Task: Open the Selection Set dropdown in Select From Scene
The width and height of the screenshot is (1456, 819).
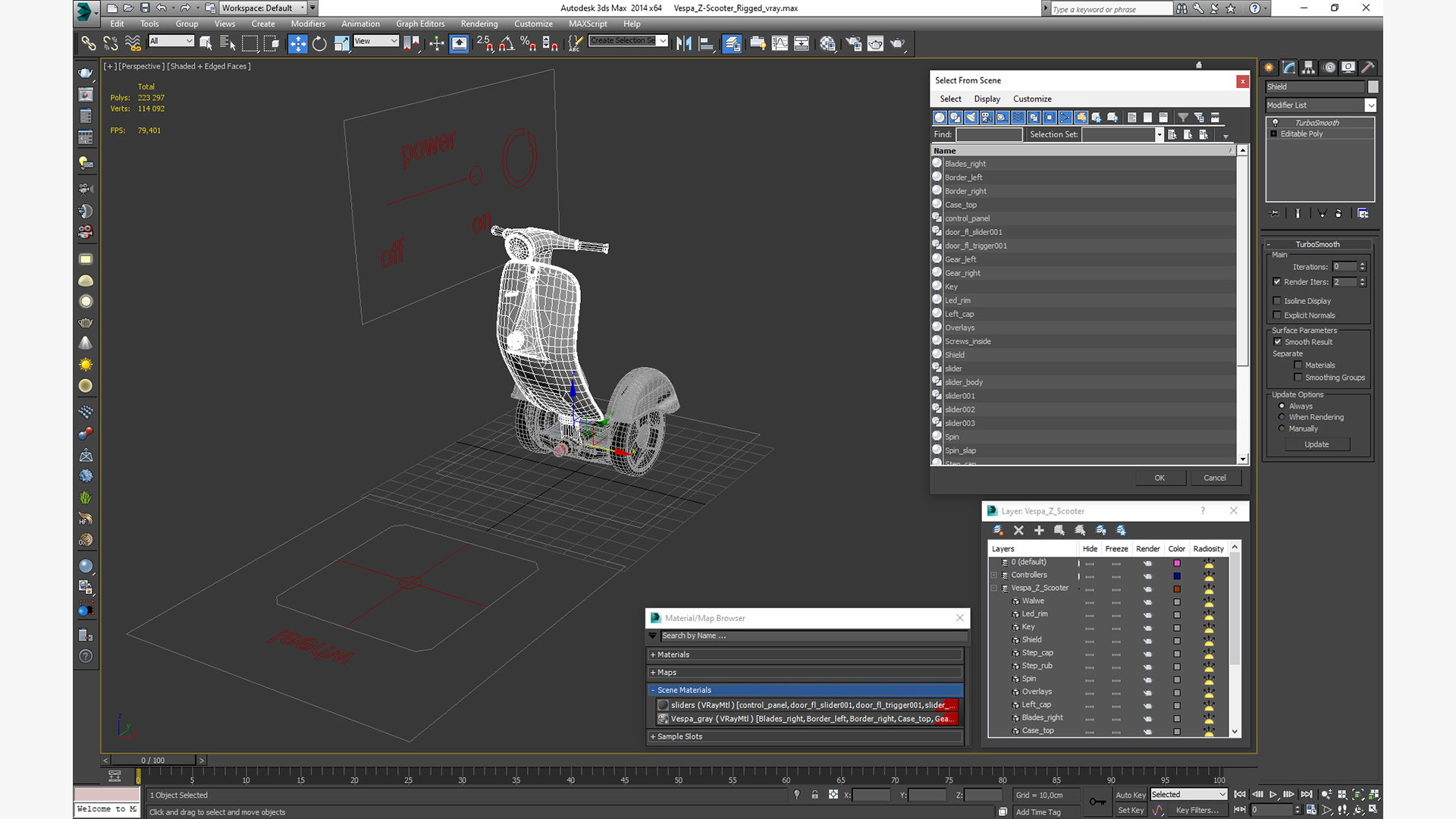Action: 1159,135
